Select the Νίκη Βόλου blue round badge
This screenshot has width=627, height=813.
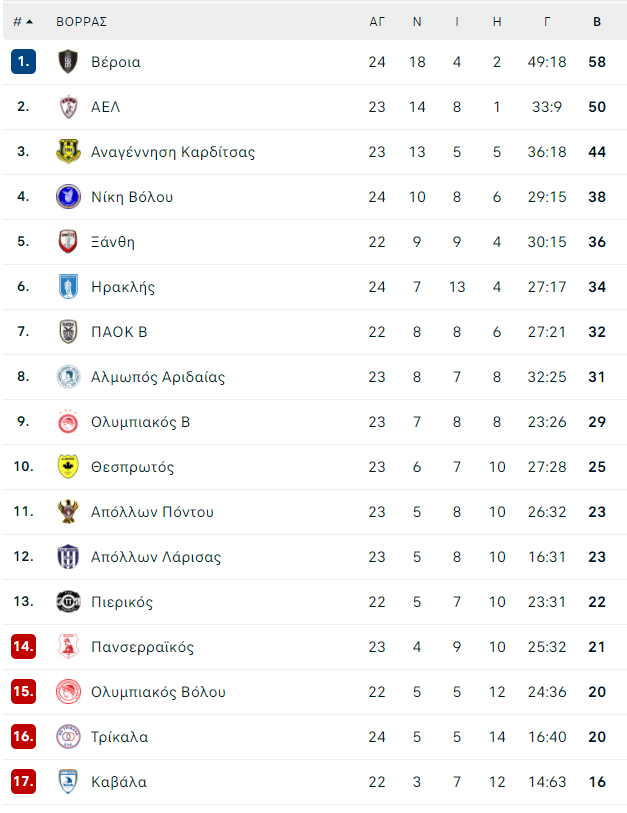(x=68, y=197)
